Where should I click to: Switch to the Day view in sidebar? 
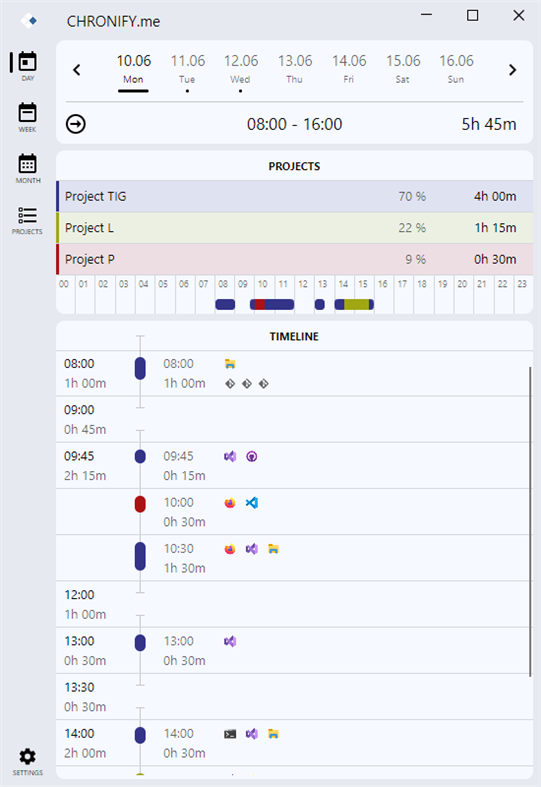coord(28,66)
